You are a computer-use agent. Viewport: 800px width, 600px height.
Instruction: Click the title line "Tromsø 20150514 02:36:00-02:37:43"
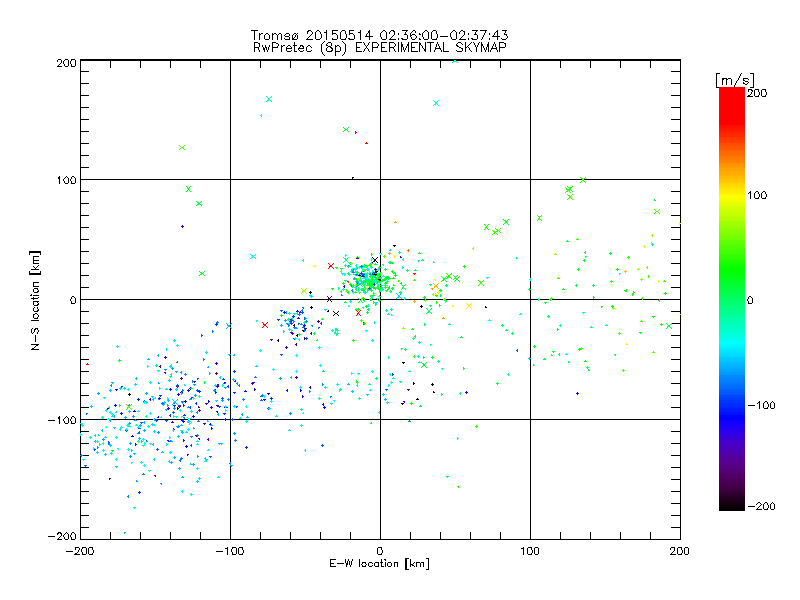[x=379, y=35]
